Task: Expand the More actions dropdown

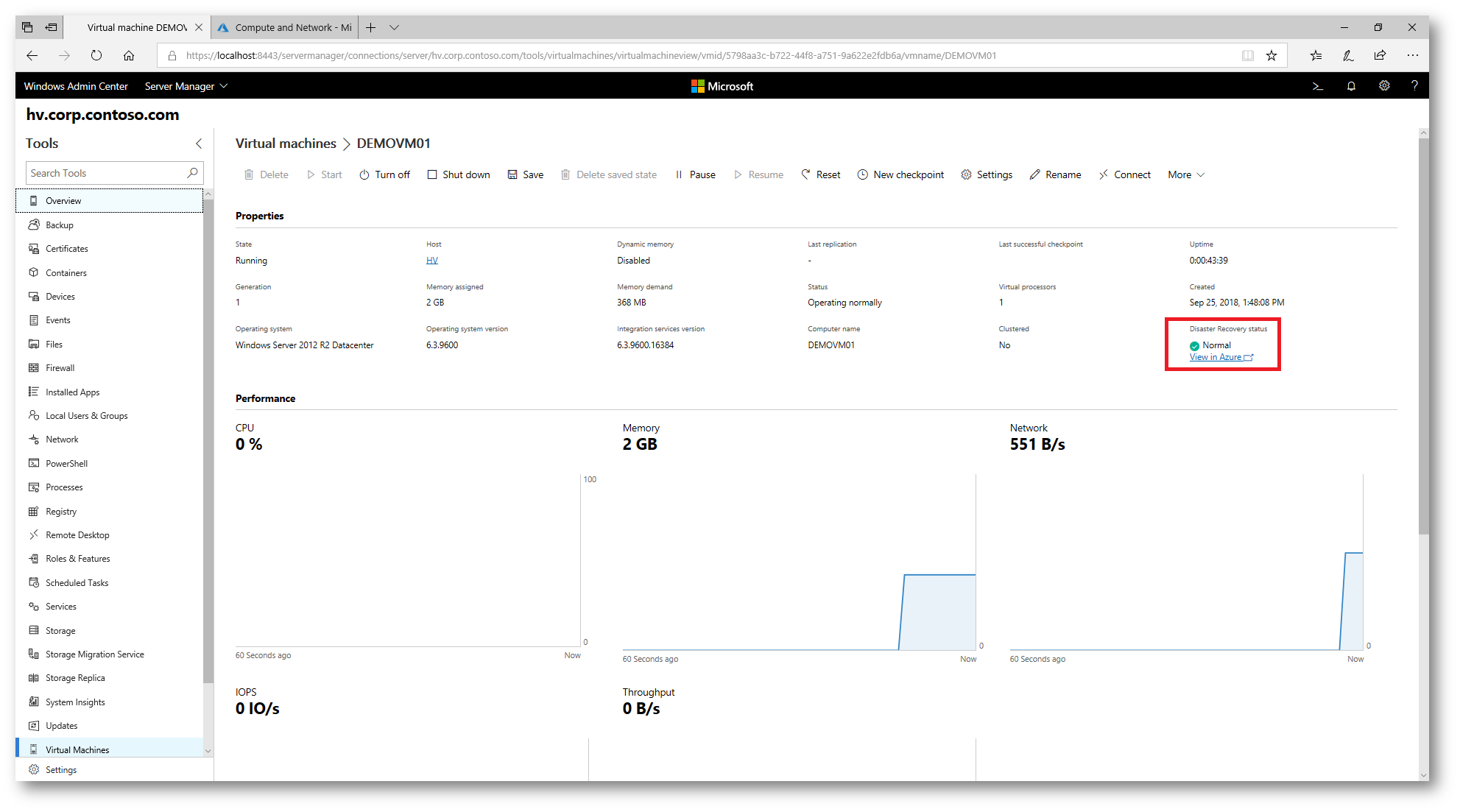Action: pyautogui.click(x=1186, y=174)
